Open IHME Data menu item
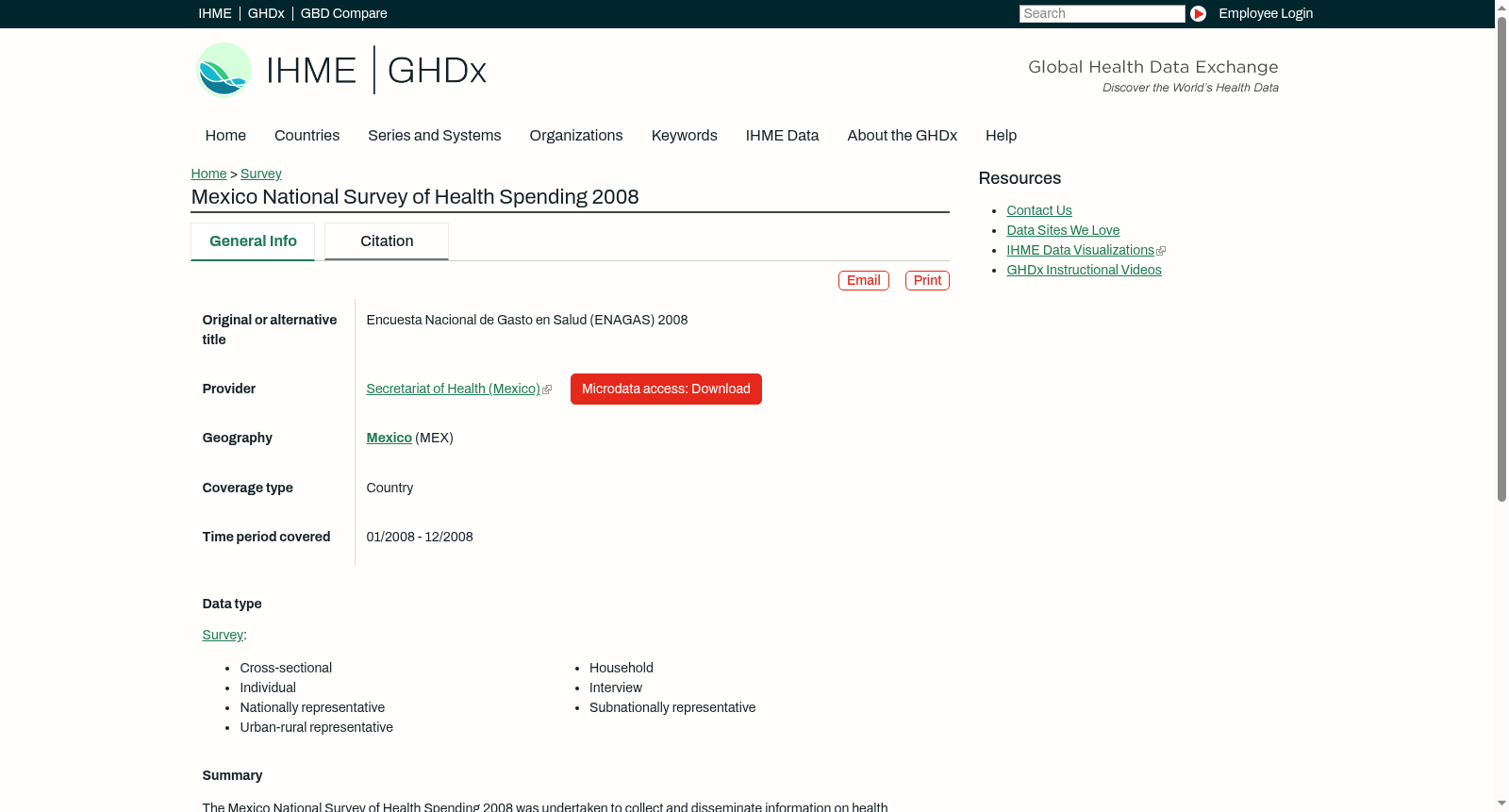 pyautogui.click(x=782, y=136)
